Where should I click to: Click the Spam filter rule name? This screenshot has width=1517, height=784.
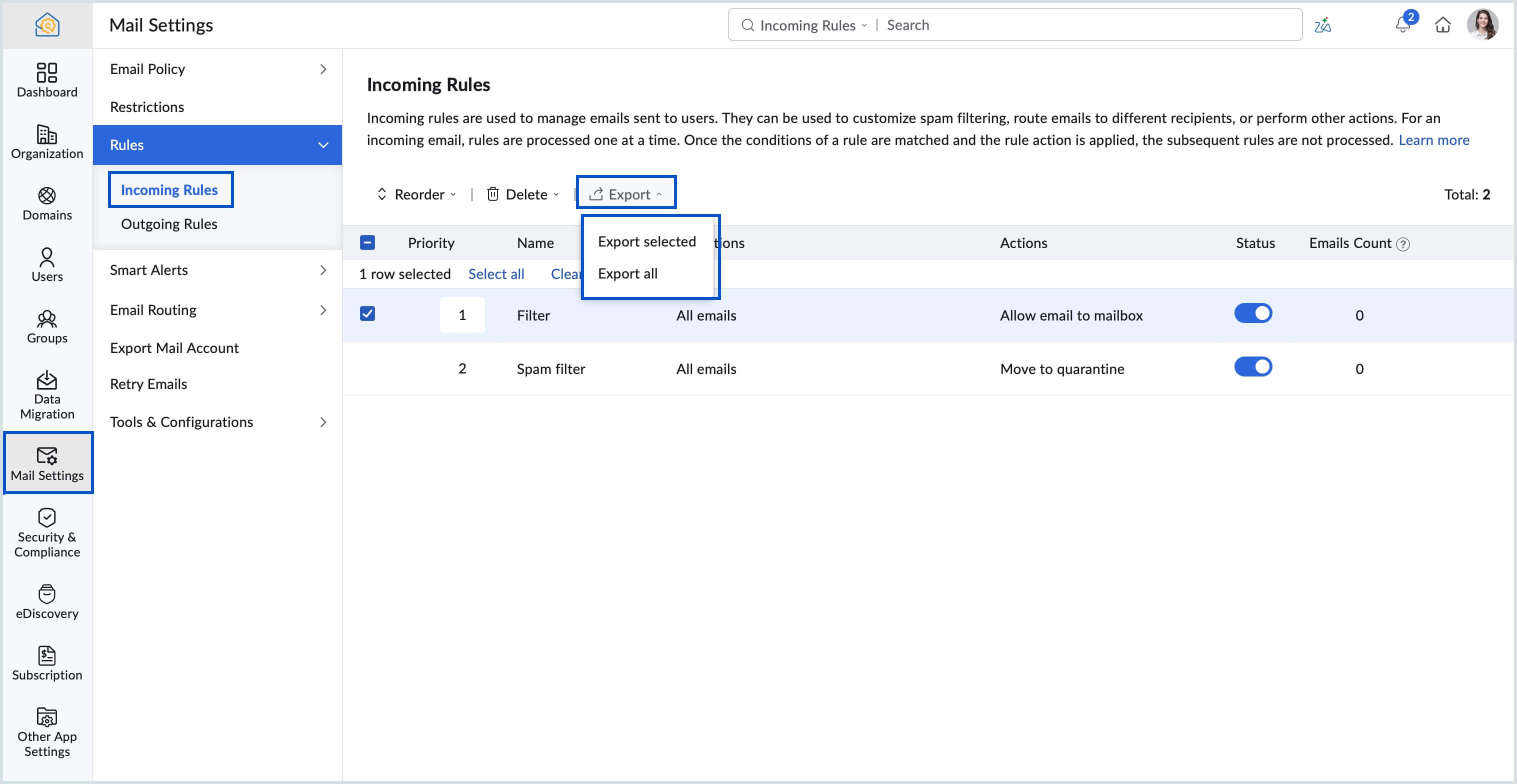coord(550,368)
